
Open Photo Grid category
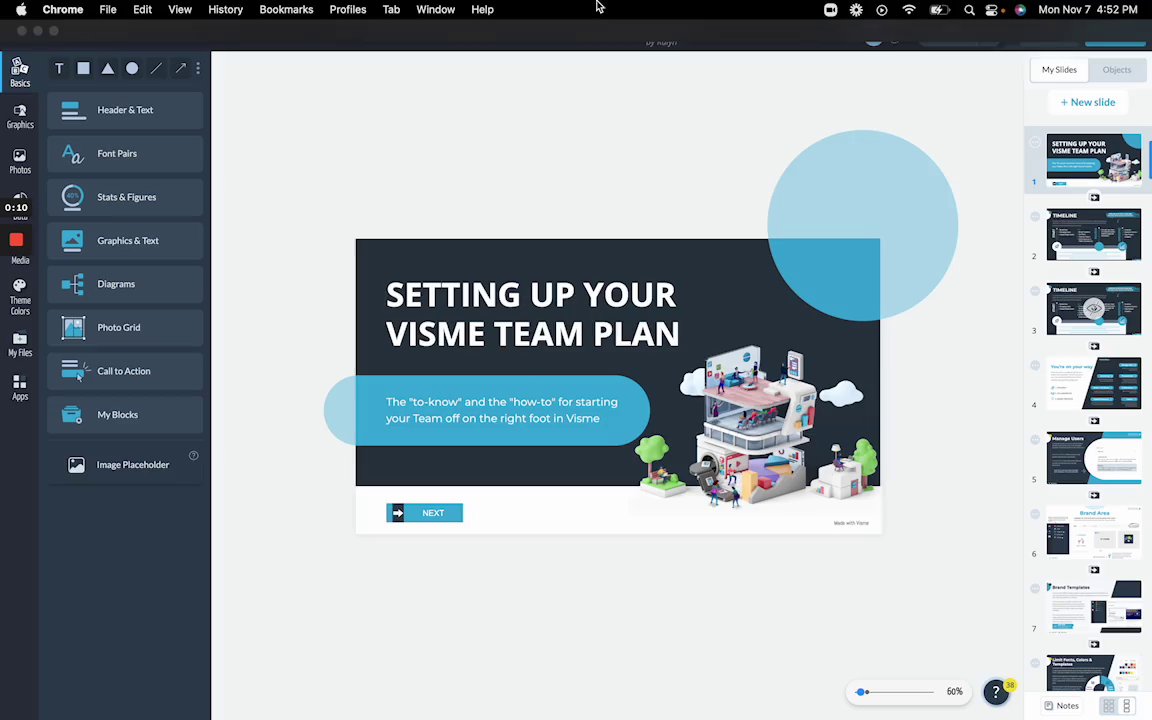tap(125, 328)
